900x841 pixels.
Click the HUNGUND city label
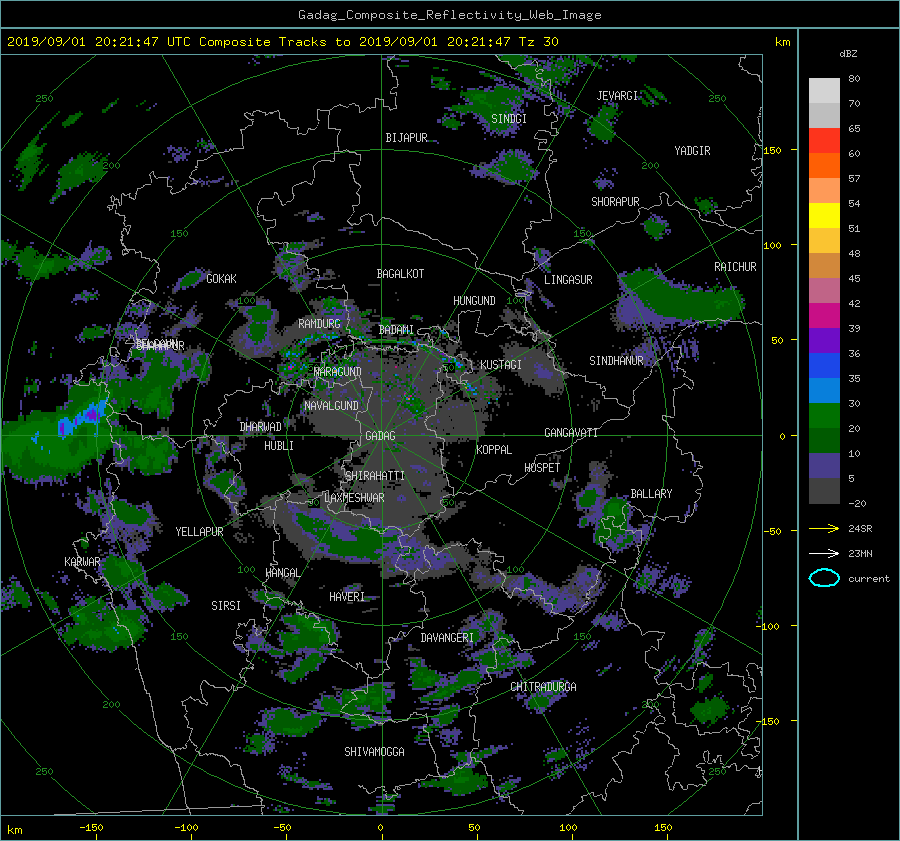[x=474, y=301]
